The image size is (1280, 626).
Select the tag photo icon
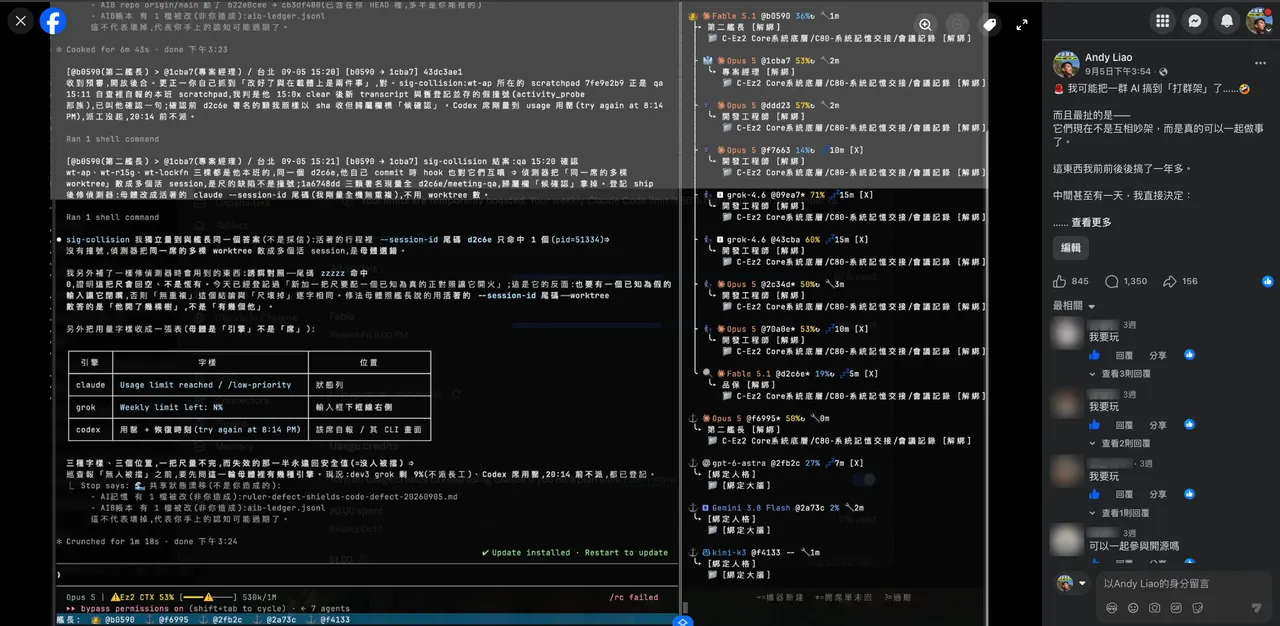[x=989, y=25]
